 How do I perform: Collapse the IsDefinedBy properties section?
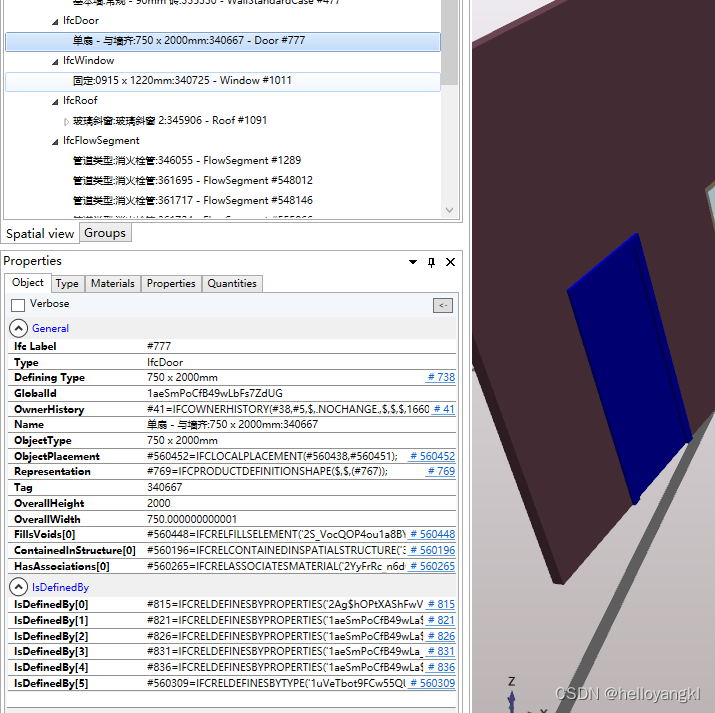tap(18, 587)
